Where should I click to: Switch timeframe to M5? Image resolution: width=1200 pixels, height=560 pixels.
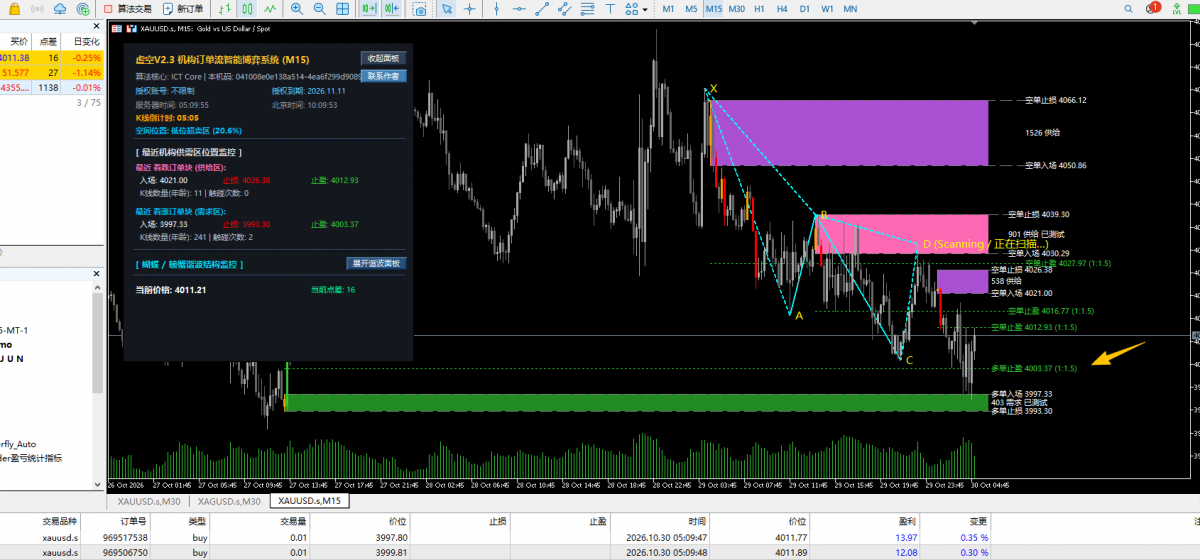click(691, 9)
